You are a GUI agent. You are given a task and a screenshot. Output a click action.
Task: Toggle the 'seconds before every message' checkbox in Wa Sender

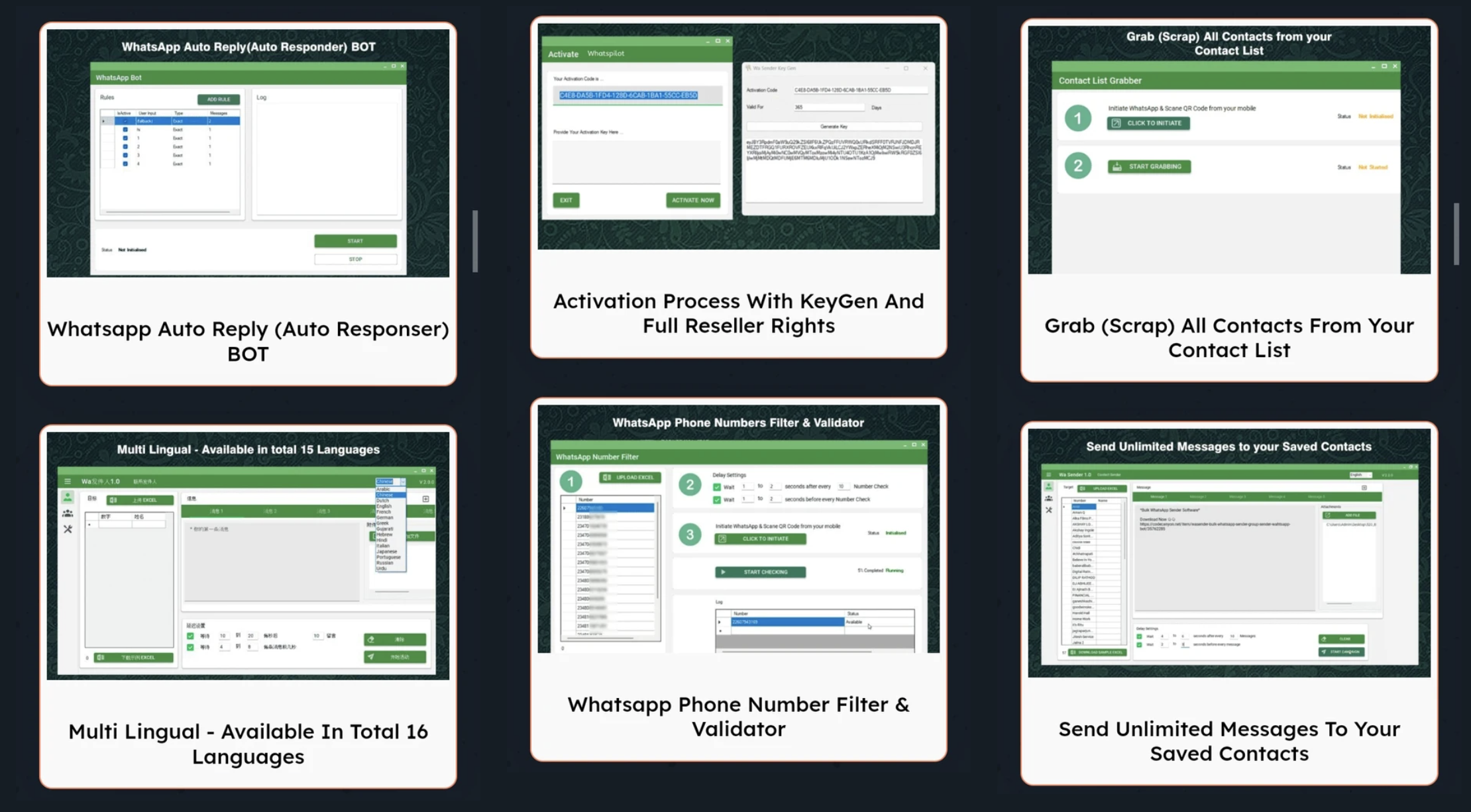pos(1140,644)
